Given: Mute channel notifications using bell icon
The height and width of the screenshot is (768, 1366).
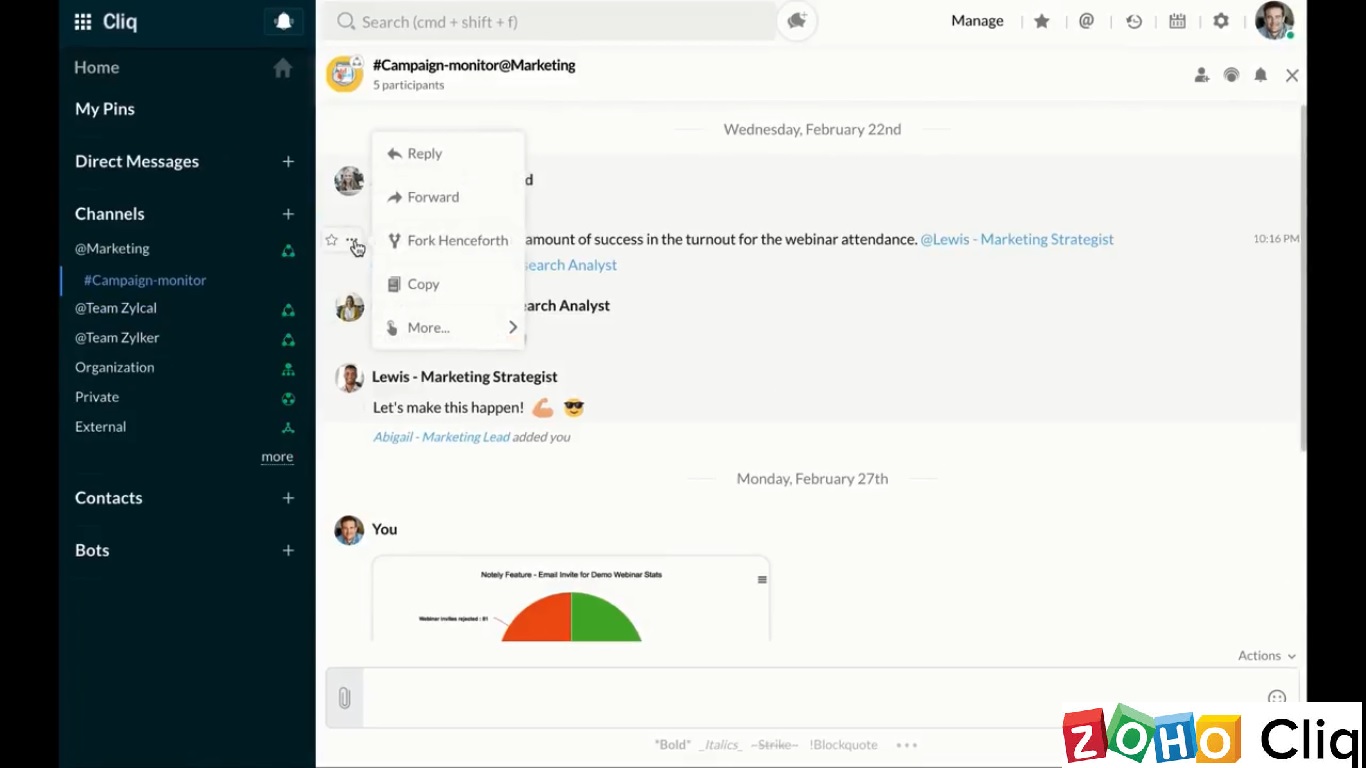Looking at the screenshot, I should coord(1260,75).
